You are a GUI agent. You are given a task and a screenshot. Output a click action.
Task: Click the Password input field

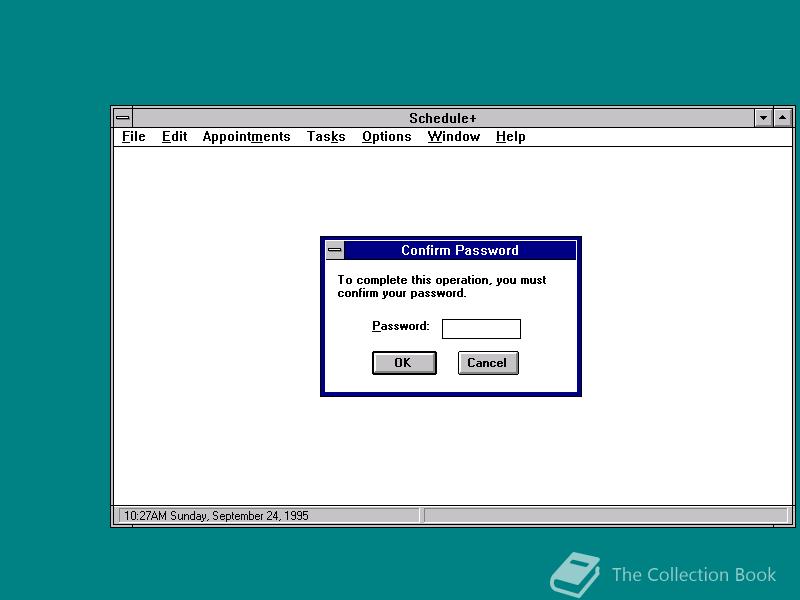point(481,329)
